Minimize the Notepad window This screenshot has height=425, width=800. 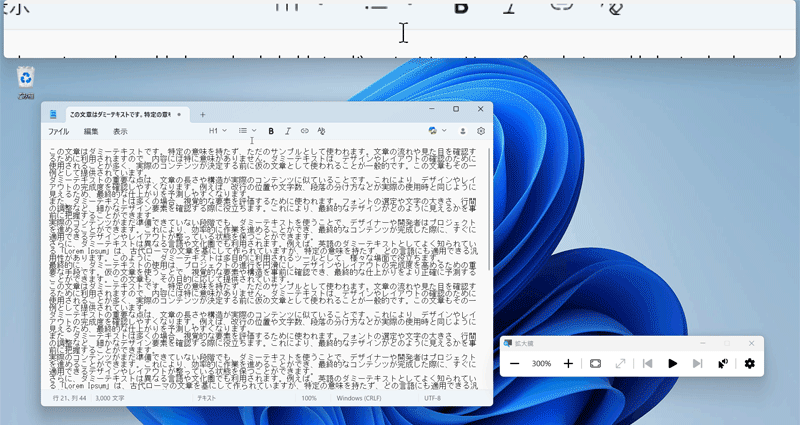point(432,109)
